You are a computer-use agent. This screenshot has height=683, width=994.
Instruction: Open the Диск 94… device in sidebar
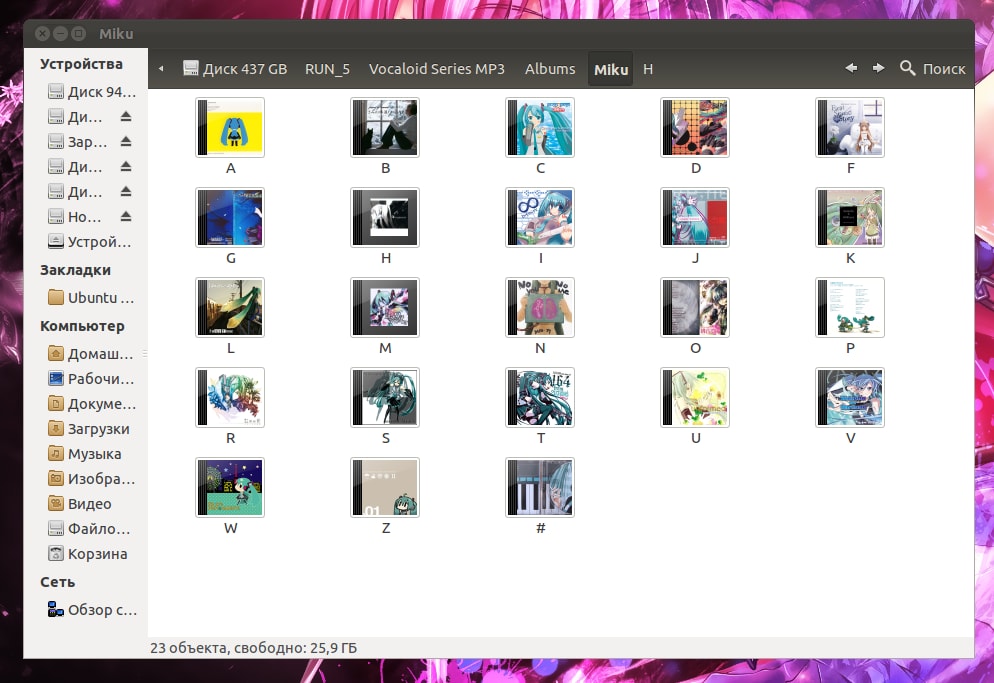tap(92, 92)
